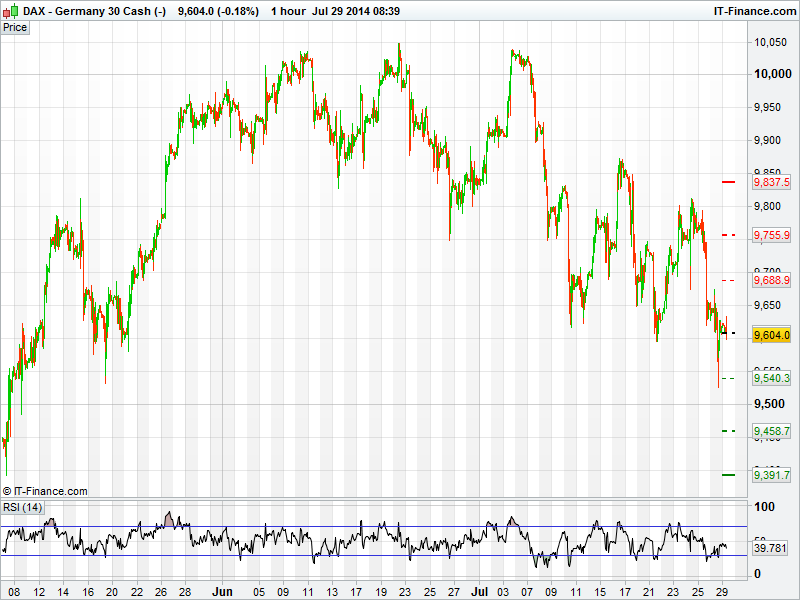
Task: Click the black dashed marker beside 9,604.0
Action: point(729,333)
